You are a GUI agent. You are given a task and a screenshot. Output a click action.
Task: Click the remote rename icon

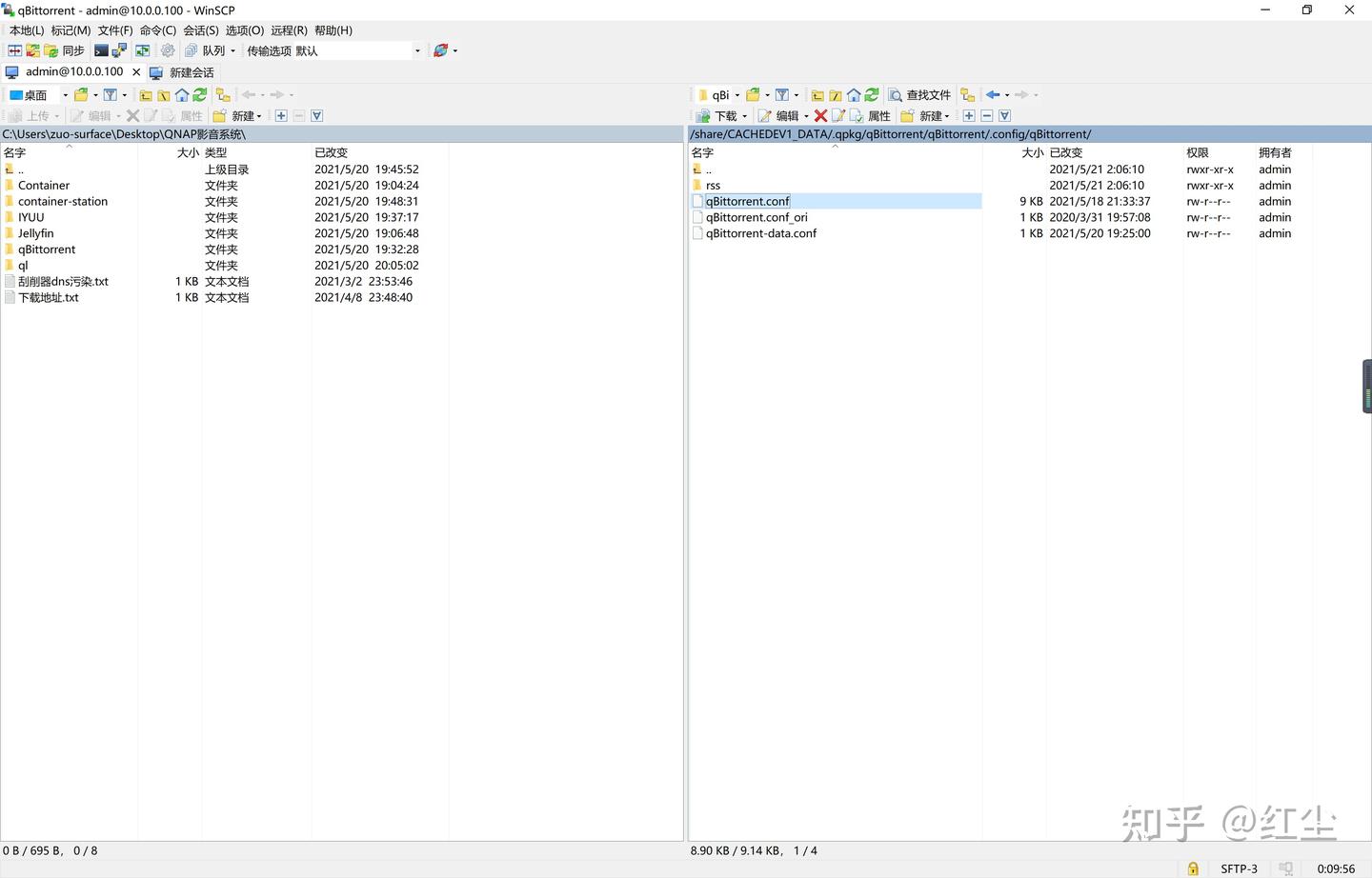[x=838, y=115]
